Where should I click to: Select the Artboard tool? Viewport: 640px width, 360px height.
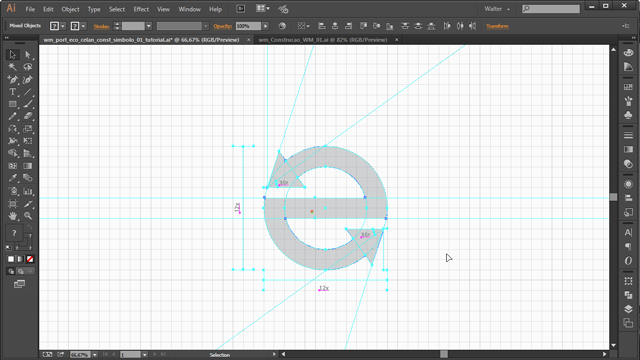coord(13,204)
